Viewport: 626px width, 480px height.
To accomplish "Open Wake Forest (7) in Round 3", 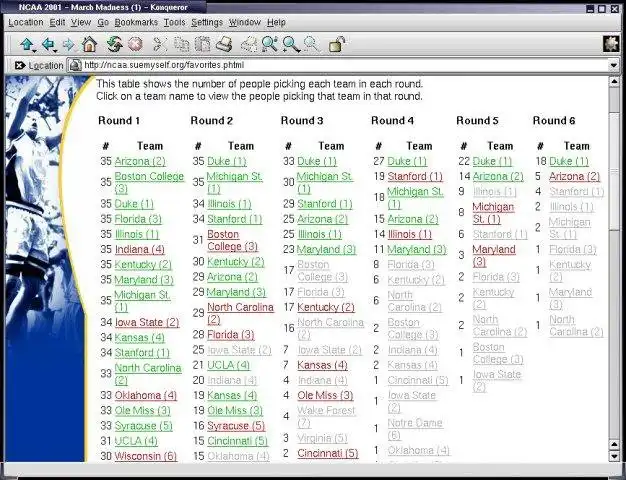I will tap(326, 417).
